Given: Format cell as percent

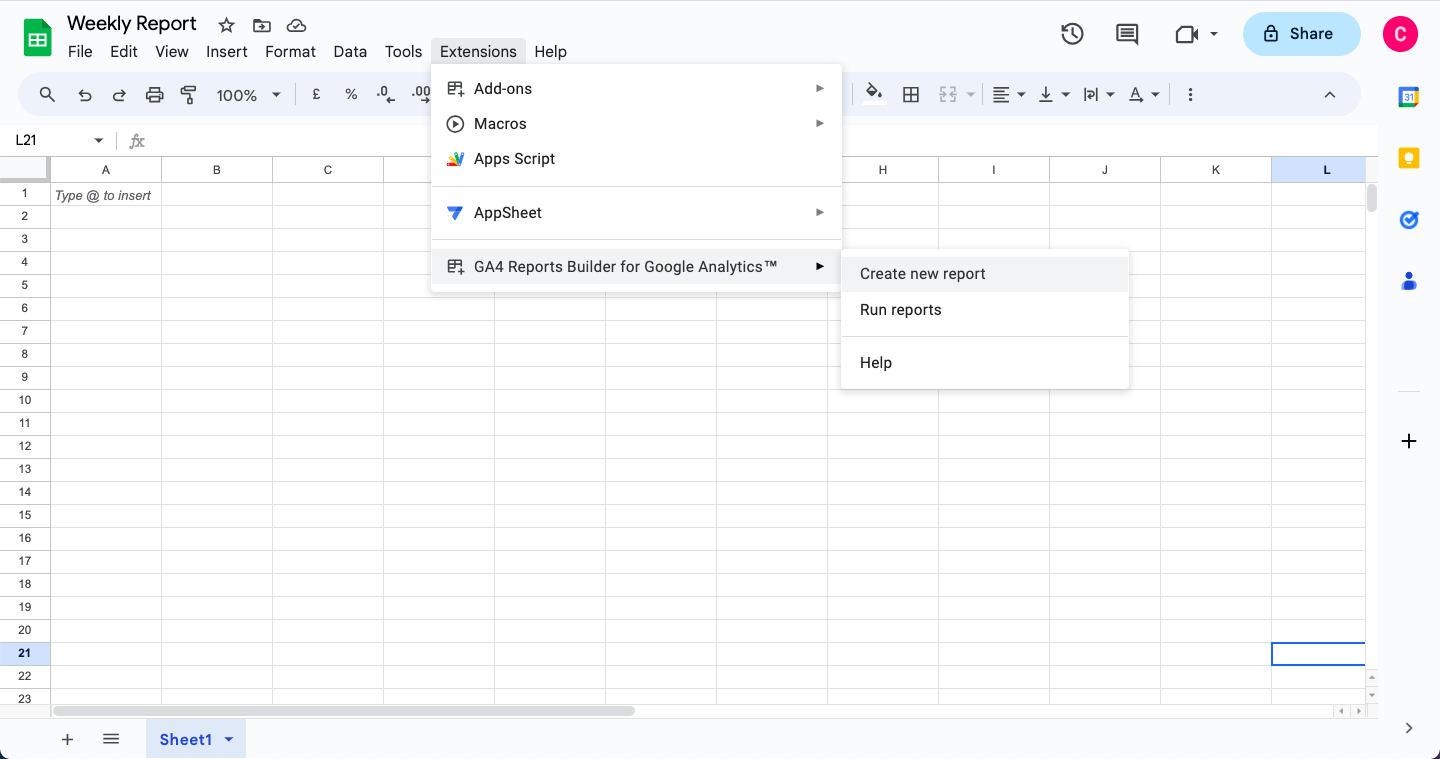Looking at the screenshot, I should tap(351, 94).
